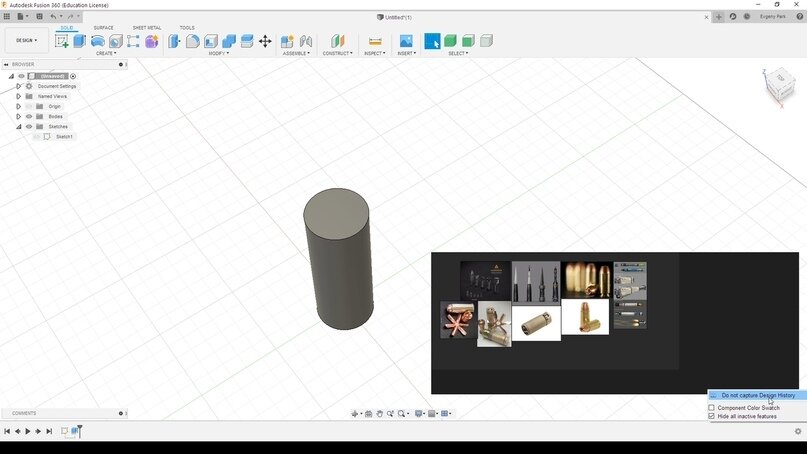This screenshot has width=807, height=454.
Task: Select the Offset Face tool
Action: point(247,41)
